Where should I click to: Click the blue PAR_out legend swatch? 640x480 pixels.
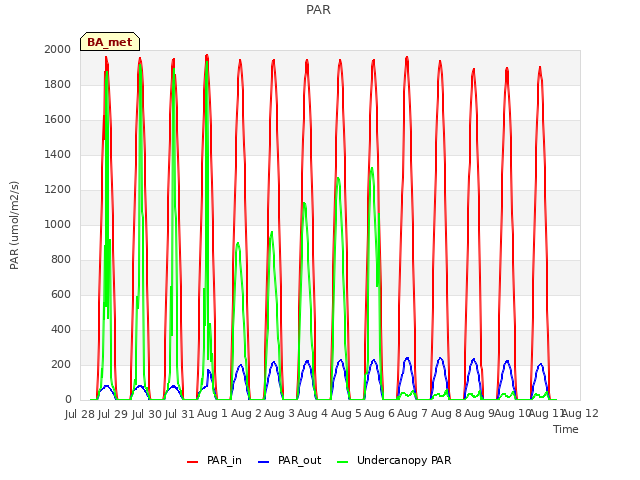pyautogui.click(x=264, y=462)
